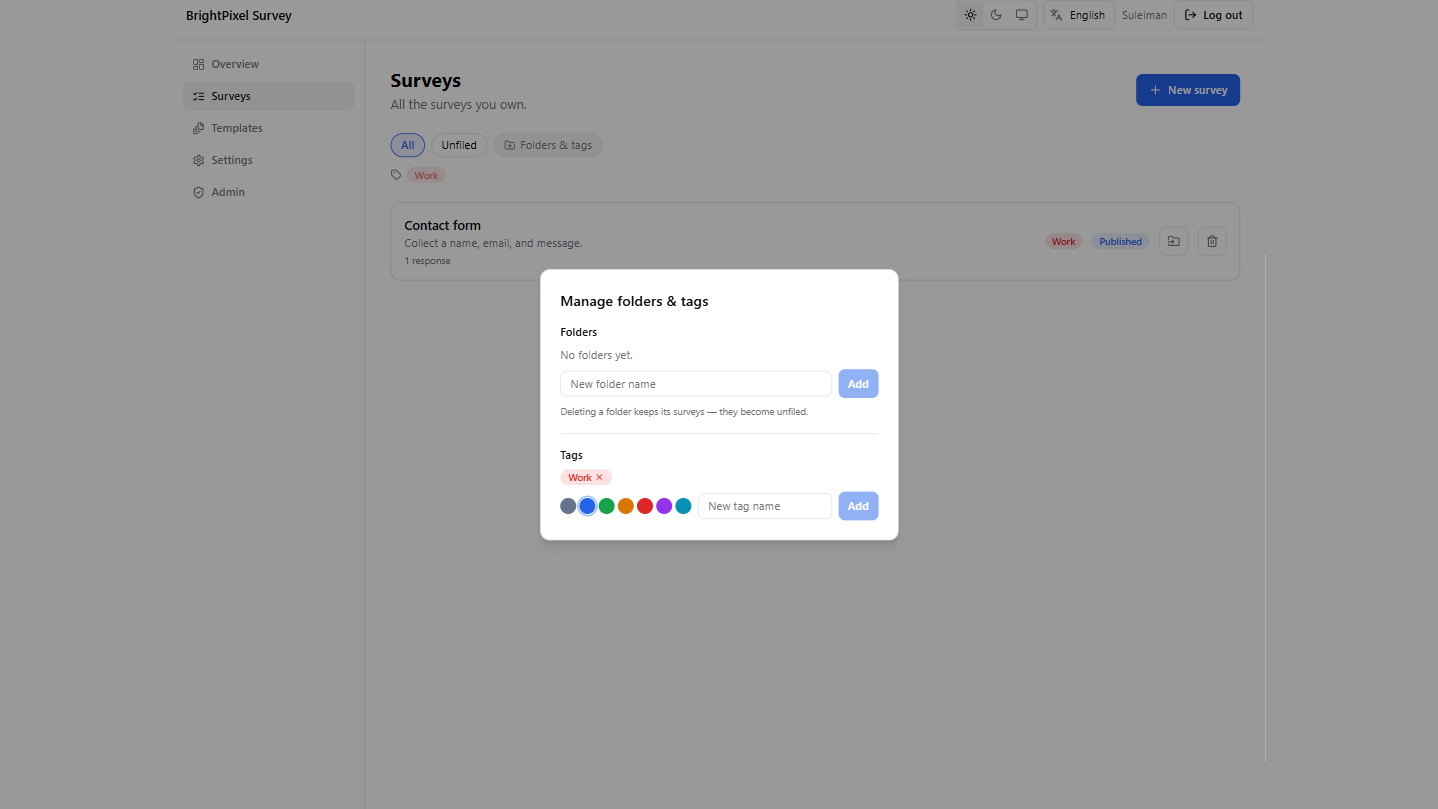1438x809 pixels.
Task: Click the 1 response text
Action: tap(427, 261)
